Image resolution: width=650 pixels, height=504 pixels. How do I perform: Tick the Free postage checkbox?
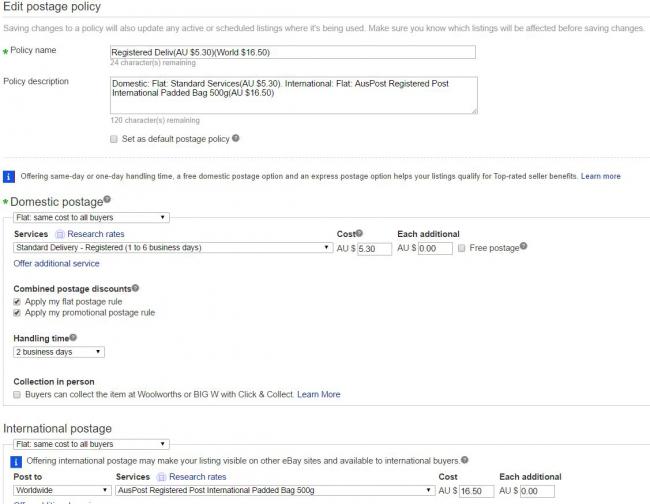(461, 248)
